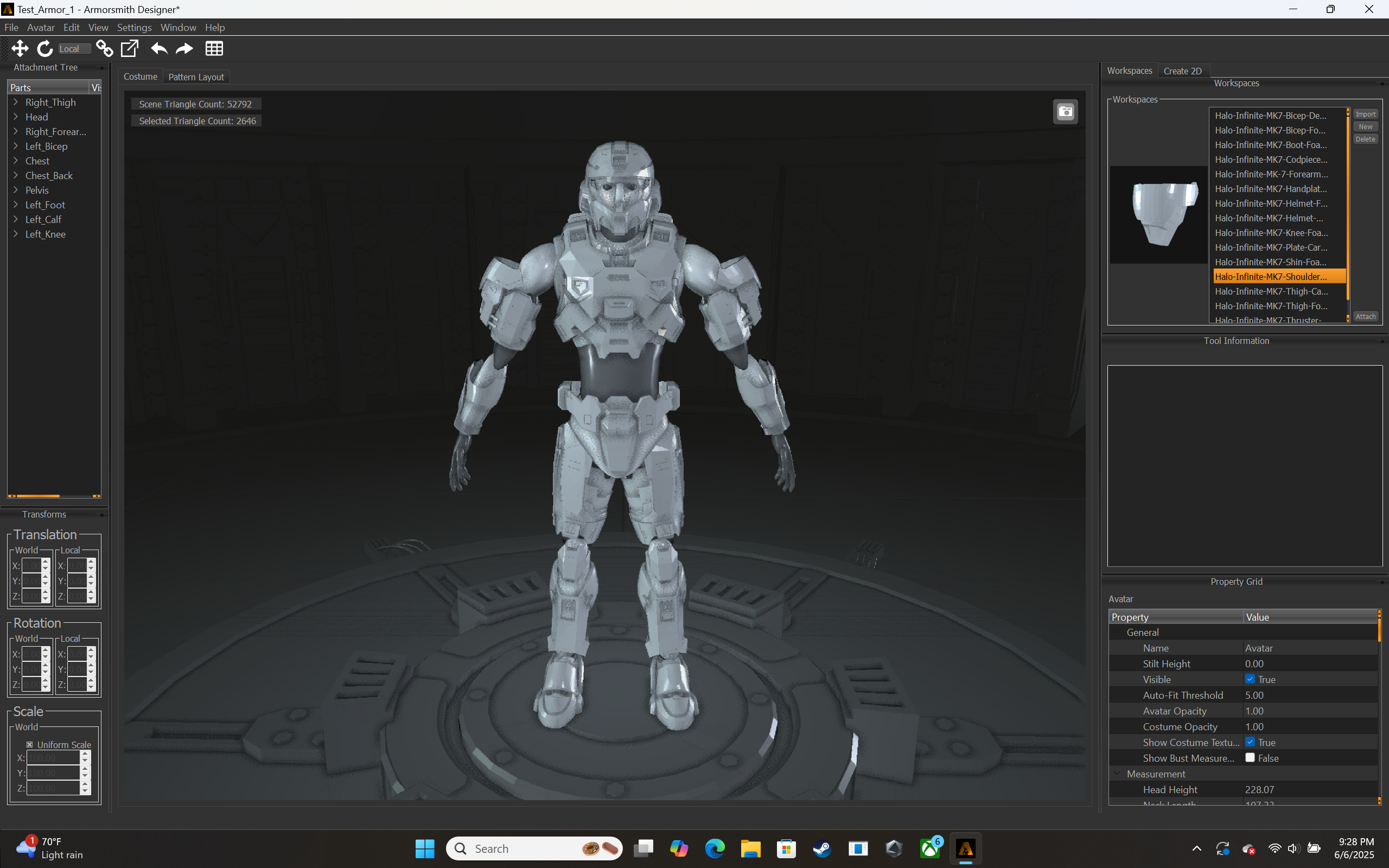
Task: Expand the Left_Foot tree node
Action: (x=16, y=205)
